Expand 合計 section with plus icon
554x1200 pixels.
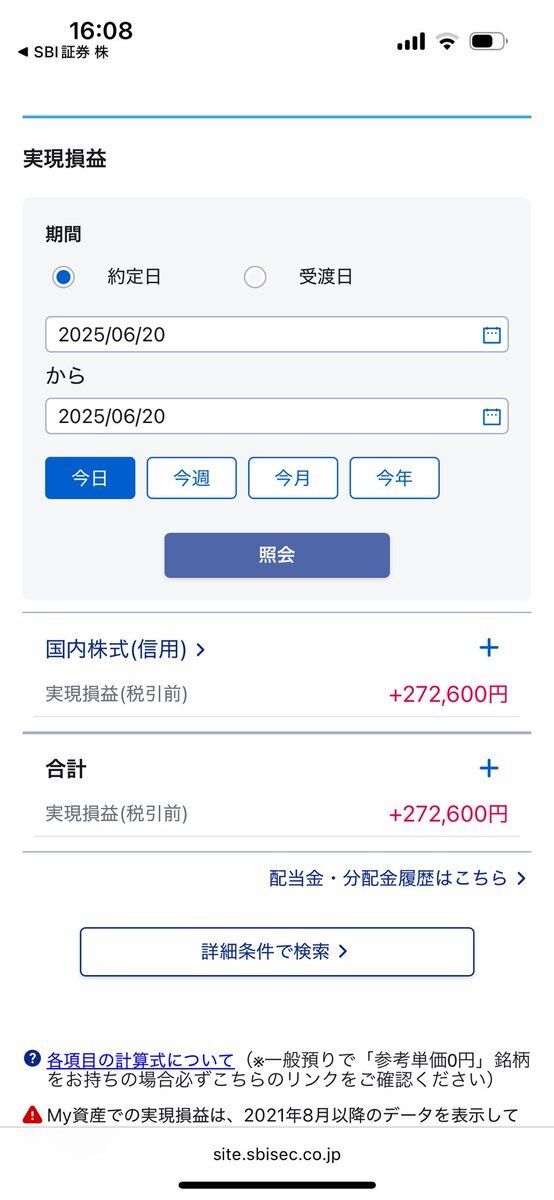(x=489, y=768)
